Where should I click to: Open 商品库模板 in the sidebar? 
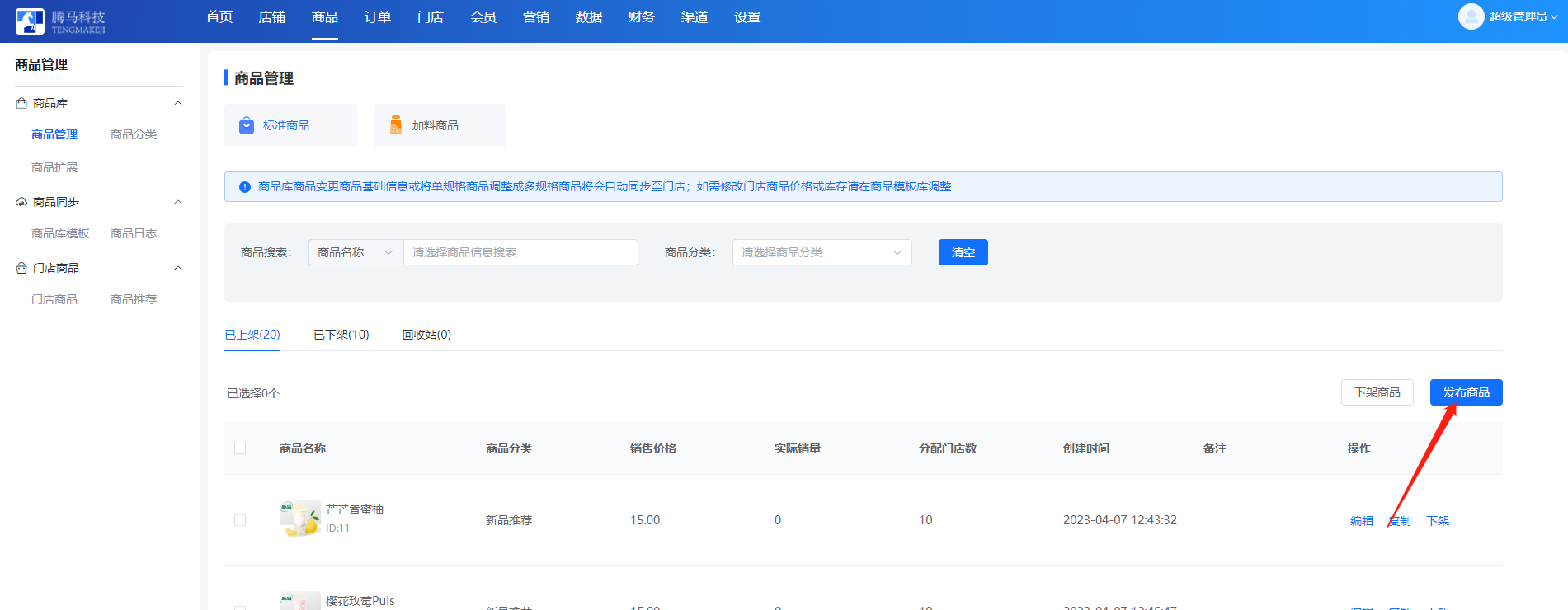(60, 233)
